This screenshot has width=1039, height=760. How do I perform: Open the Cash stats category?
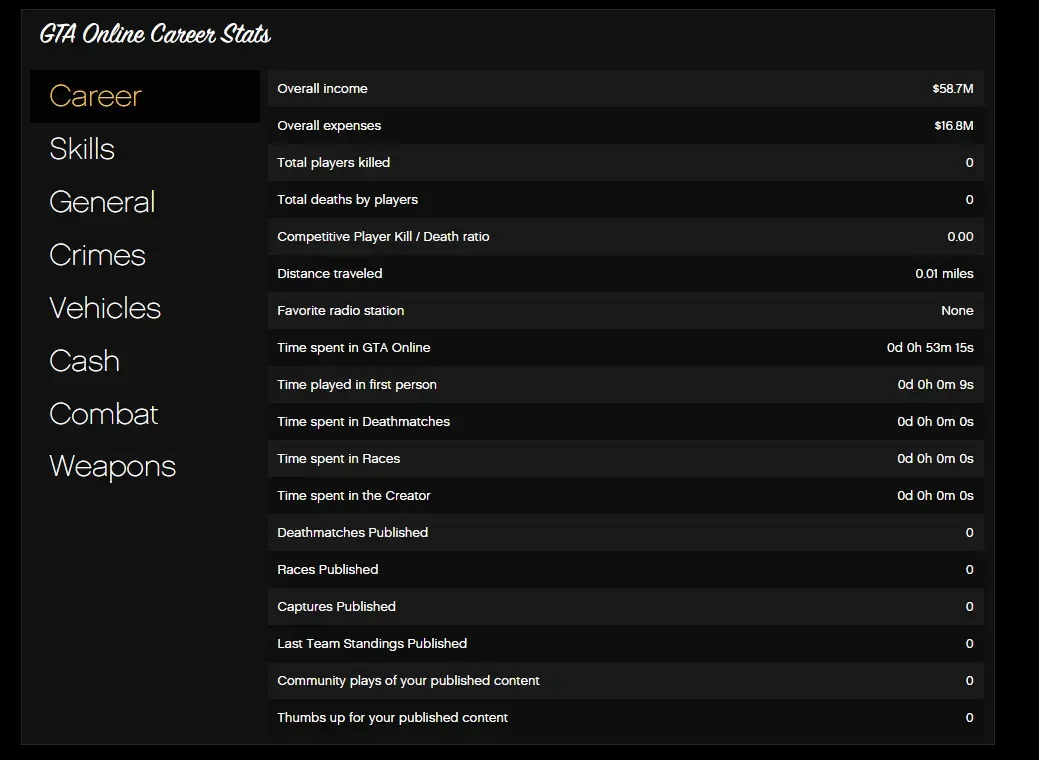coord(84,361)
